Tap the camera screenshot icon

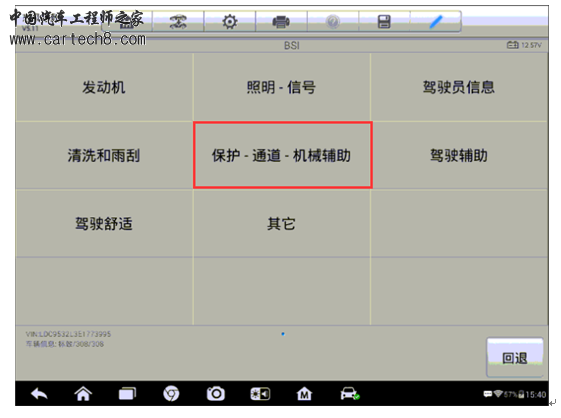click(x=216, y=394)
